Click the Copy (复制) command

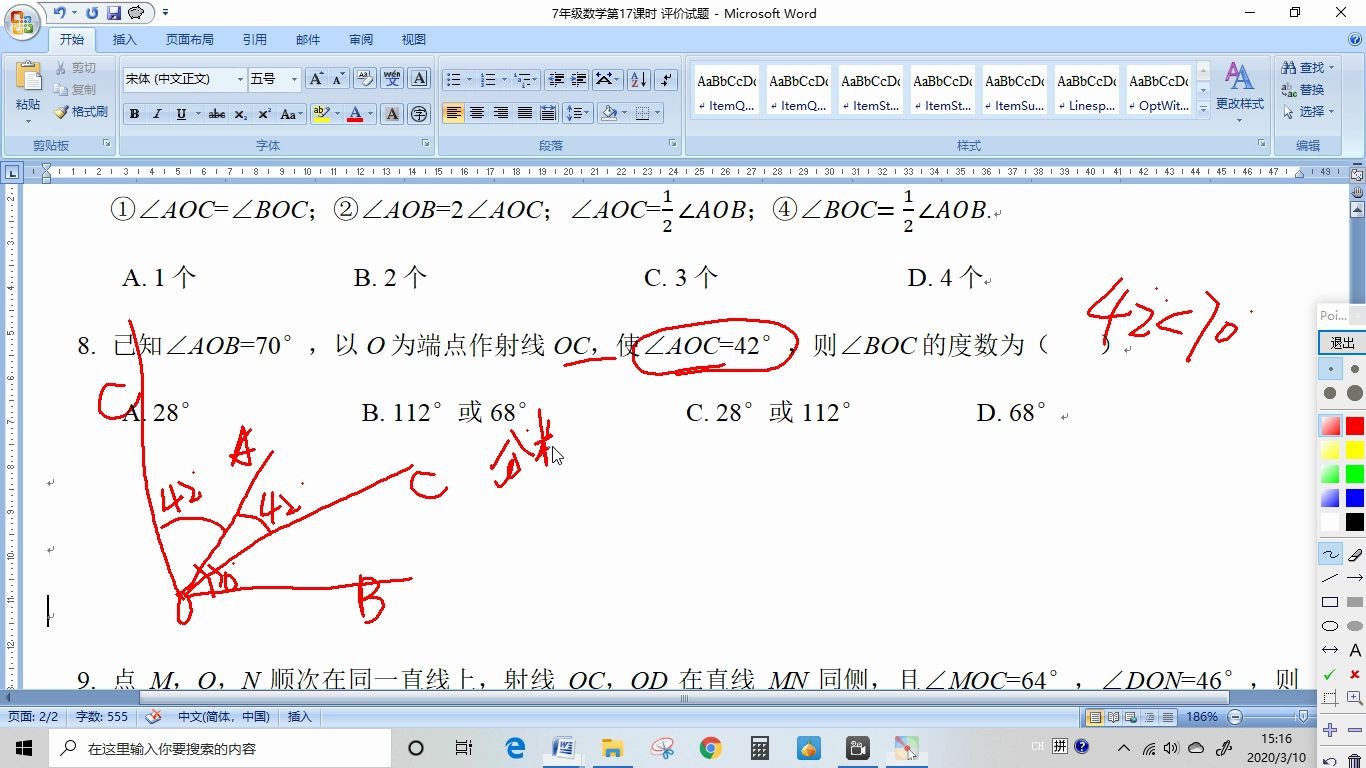(x=75, y=90)
